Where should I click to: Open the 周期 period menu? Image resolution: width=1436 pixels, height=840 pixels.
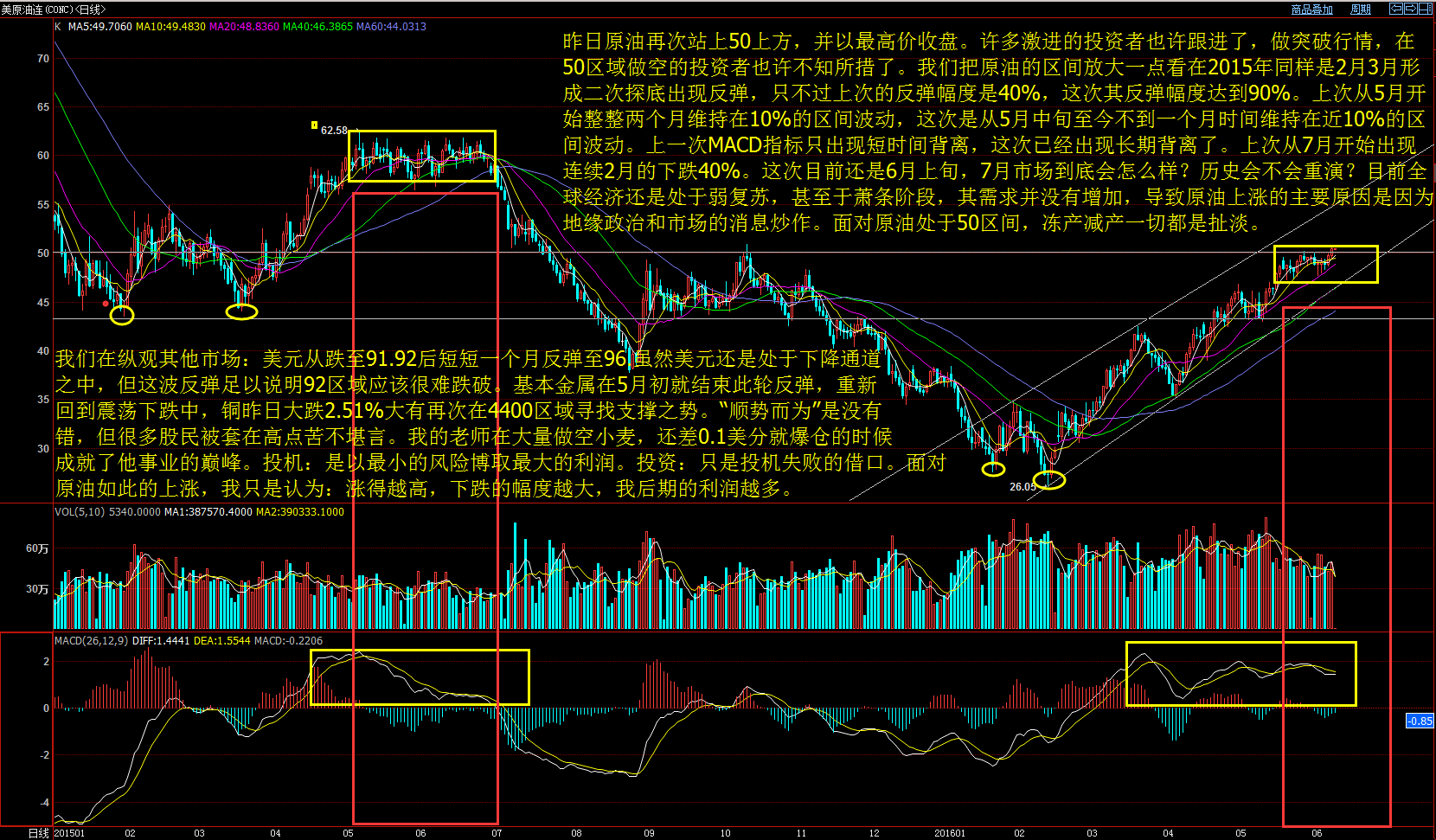pyautogui.click(x=1361, y=10)
